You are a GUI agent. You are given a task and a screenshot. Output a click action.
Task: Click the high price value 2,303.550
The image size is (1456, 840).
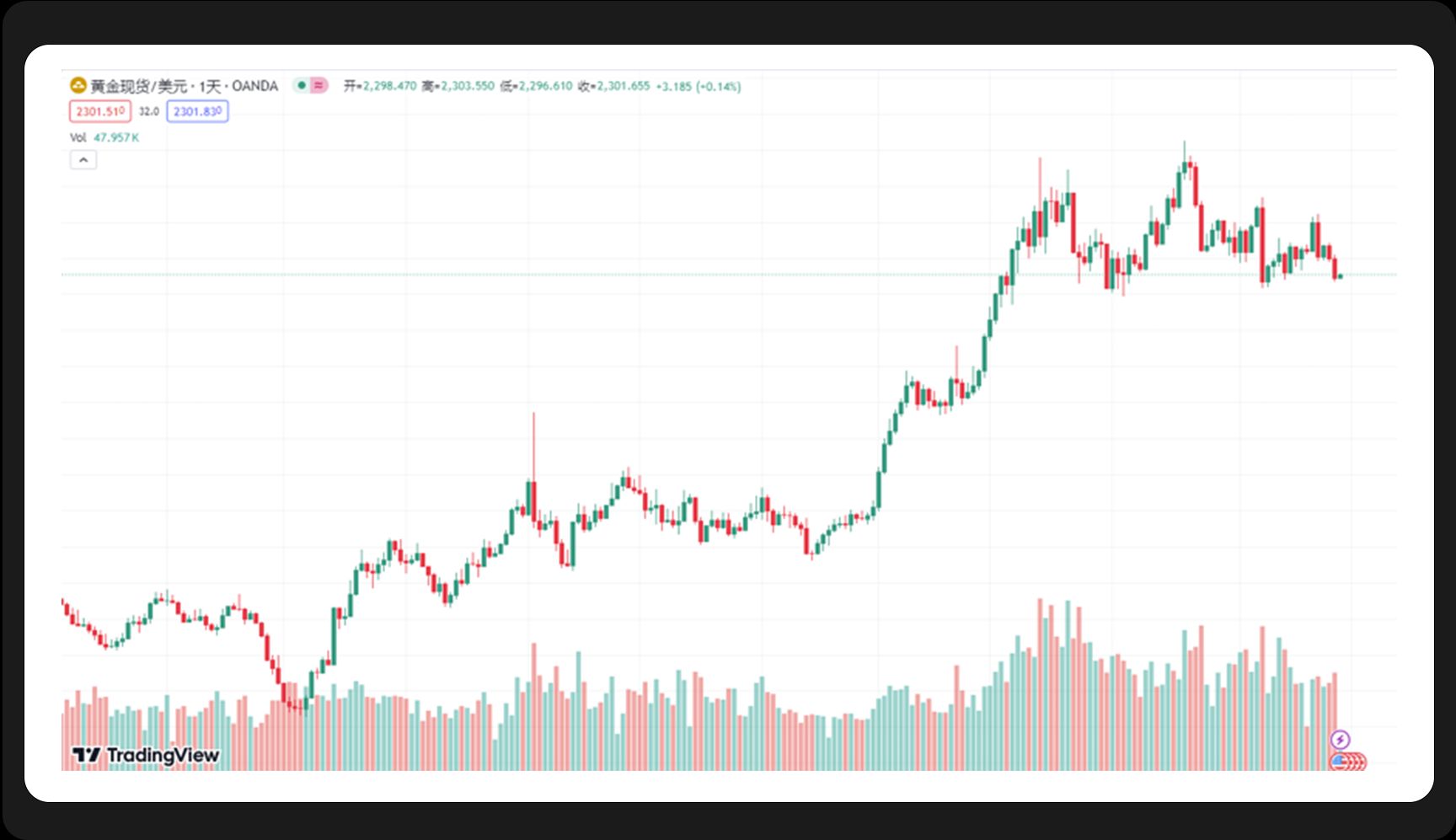[x=468, y=86]
